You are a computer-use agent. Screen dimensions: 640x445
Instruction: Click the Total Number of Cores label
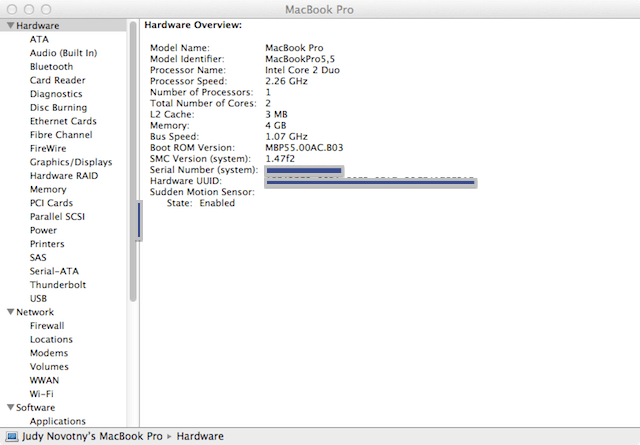pyautogui.click(x=203, y=103)
